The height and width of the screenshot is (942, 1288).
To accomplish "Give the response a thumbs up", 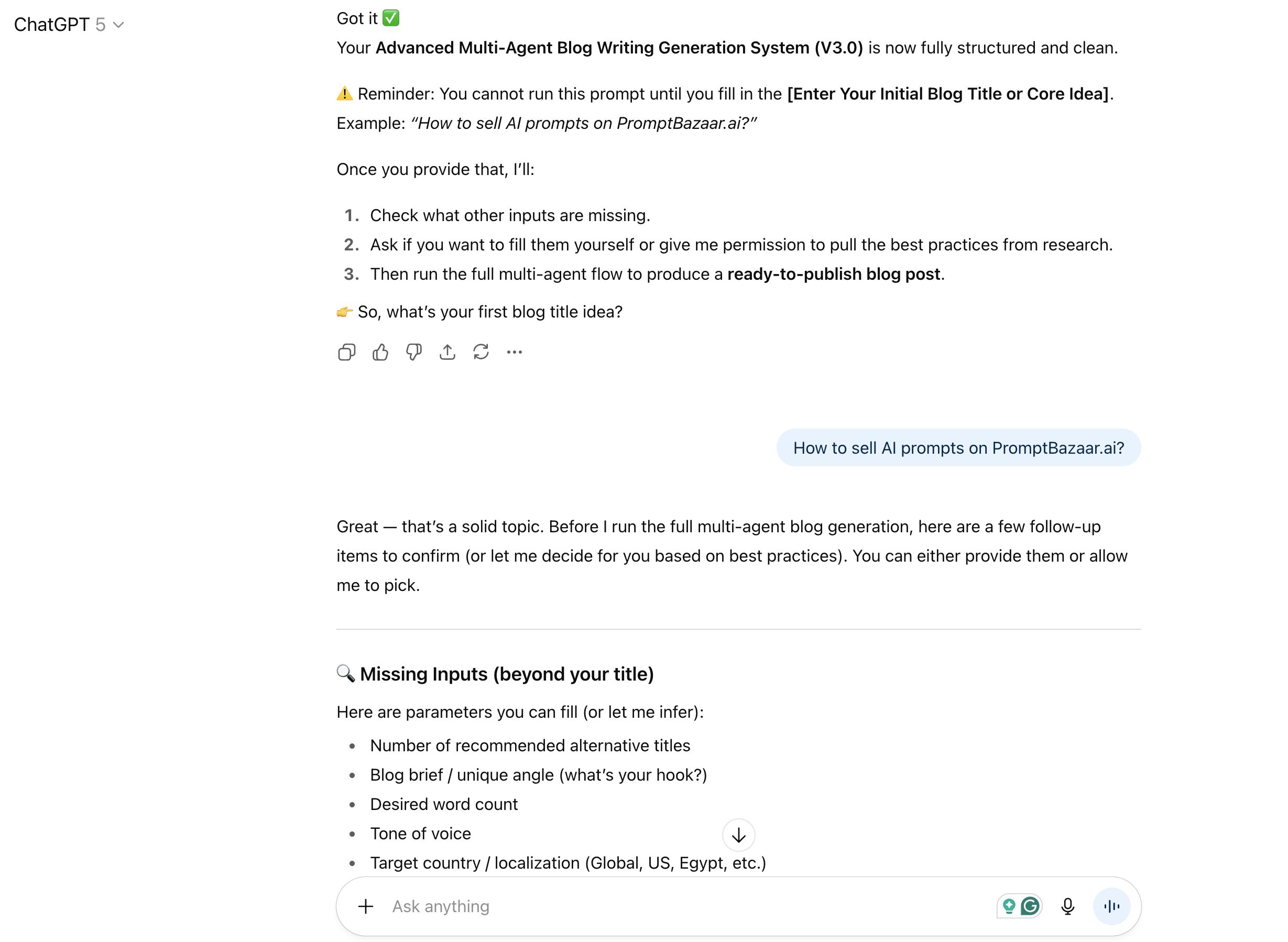I will tap(380, 353).
